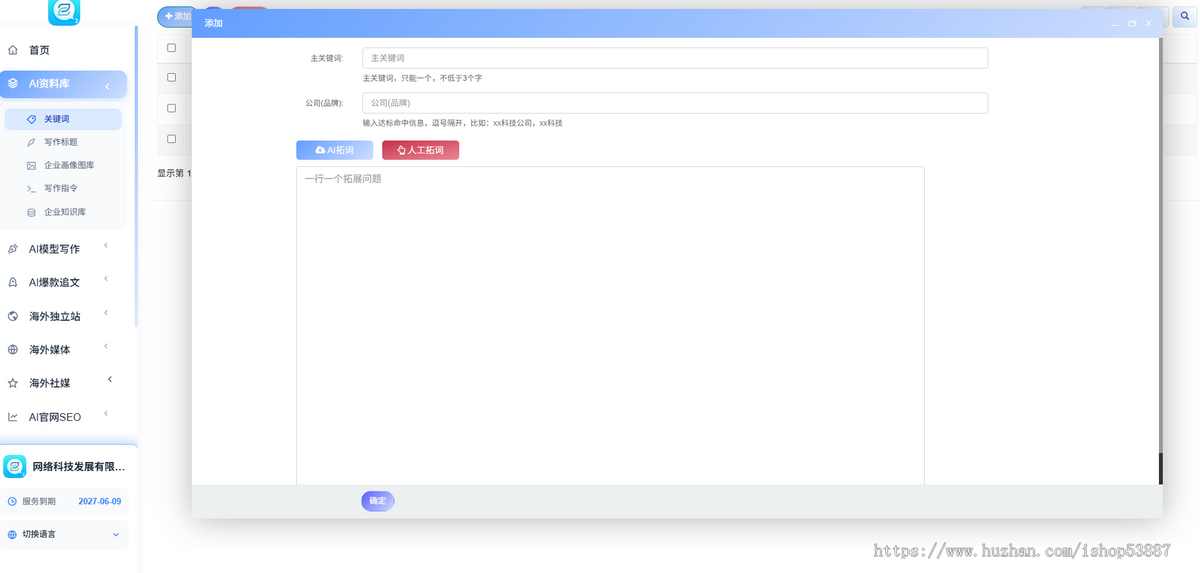
Task: Click the company logo beside 网络科技发展有限
Action: [15, 466]
